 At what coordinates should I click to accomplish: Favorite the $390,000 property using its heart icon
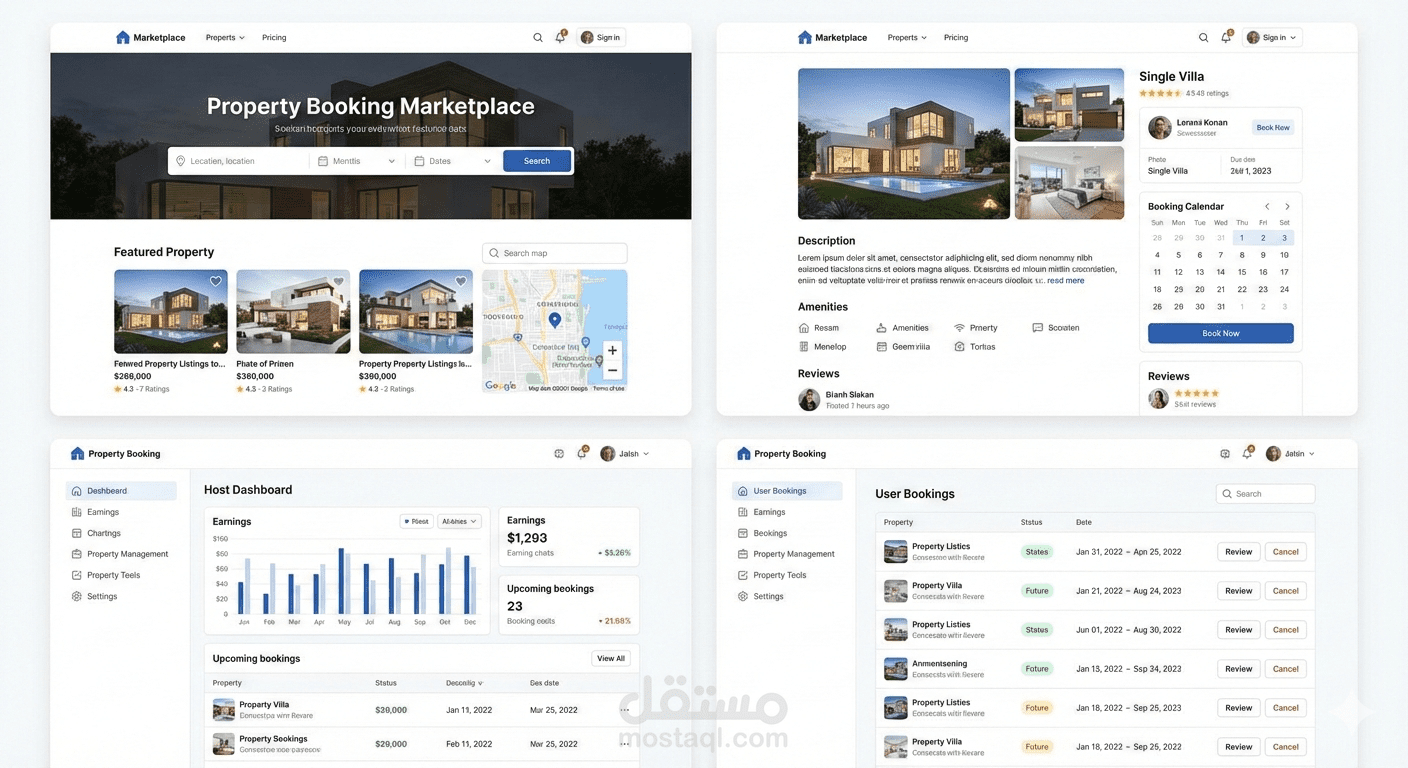(x=460, y=281)
